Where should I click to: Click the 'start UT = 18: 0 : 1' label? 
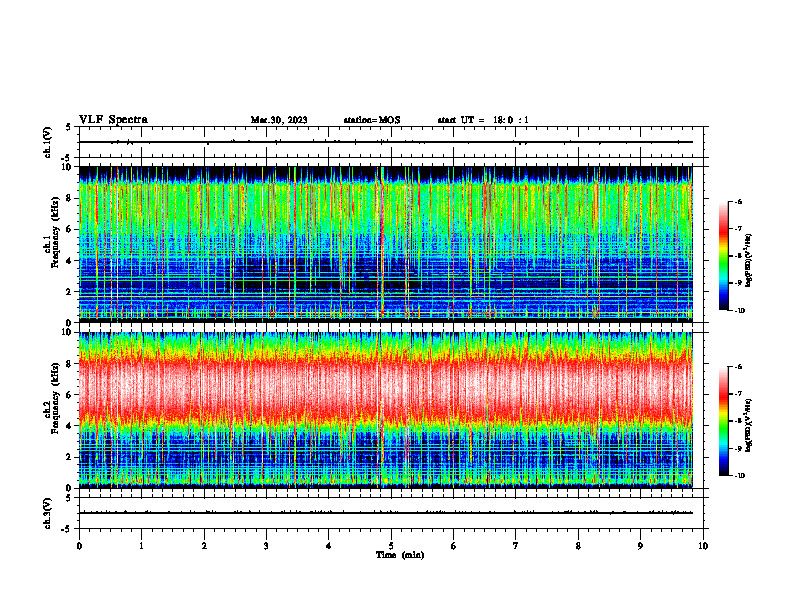point(483,120)
